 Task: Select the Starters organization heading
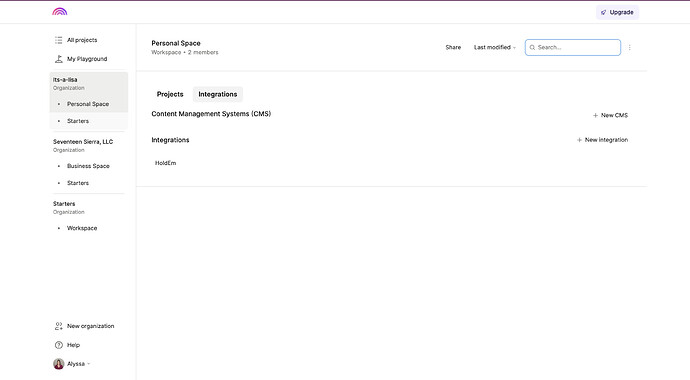pos(64,204)
